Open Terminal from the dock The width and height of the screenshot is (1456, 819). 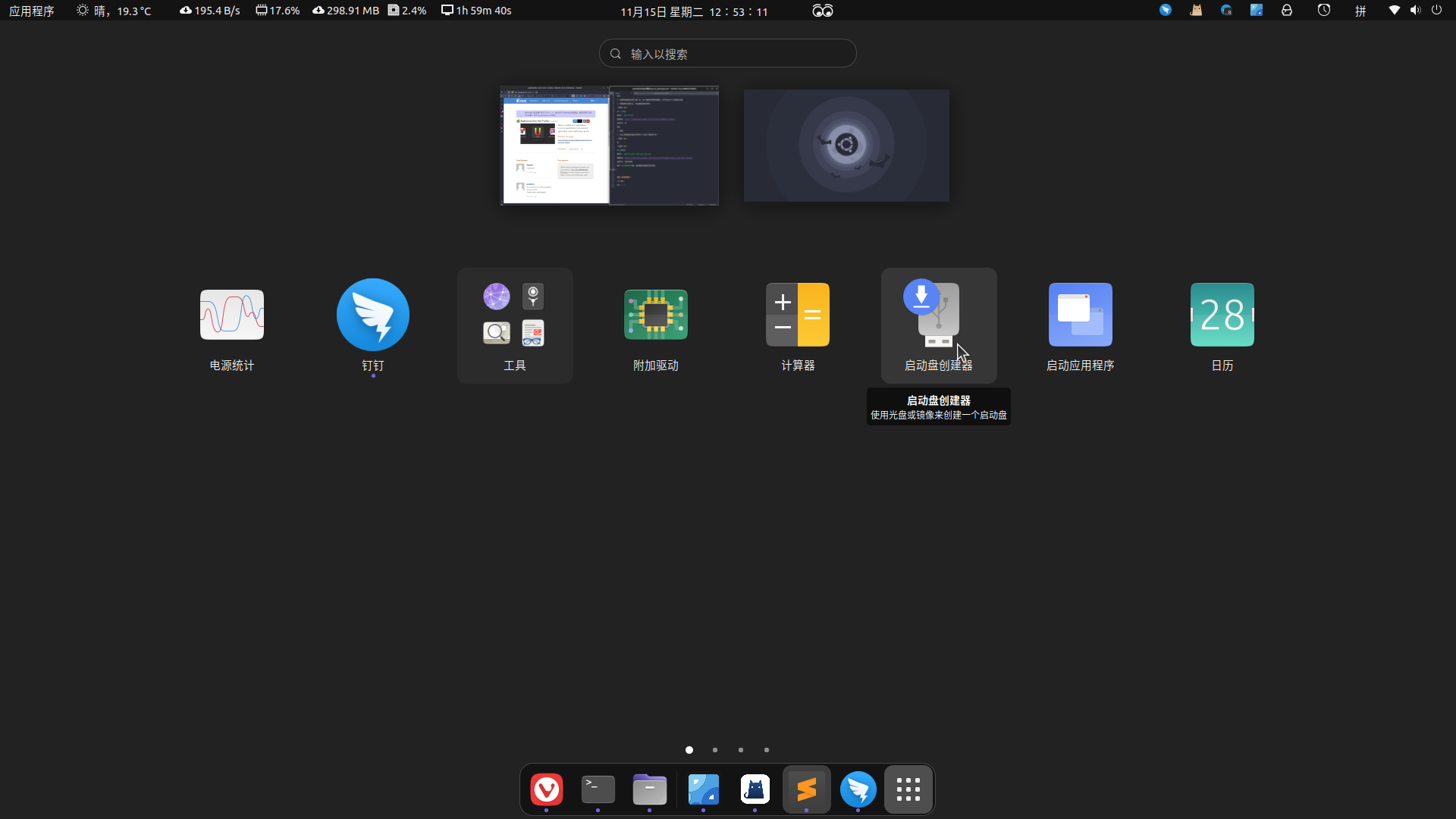coord(598,789)
